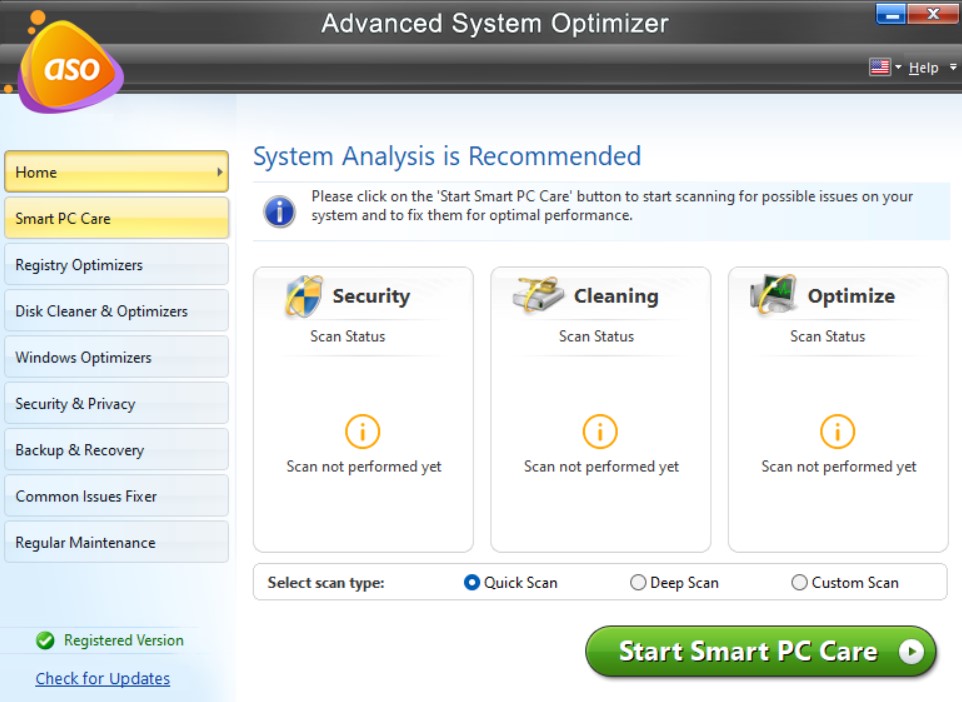Click the blue info icon beside the recommendation message

(x=278, y=212)
